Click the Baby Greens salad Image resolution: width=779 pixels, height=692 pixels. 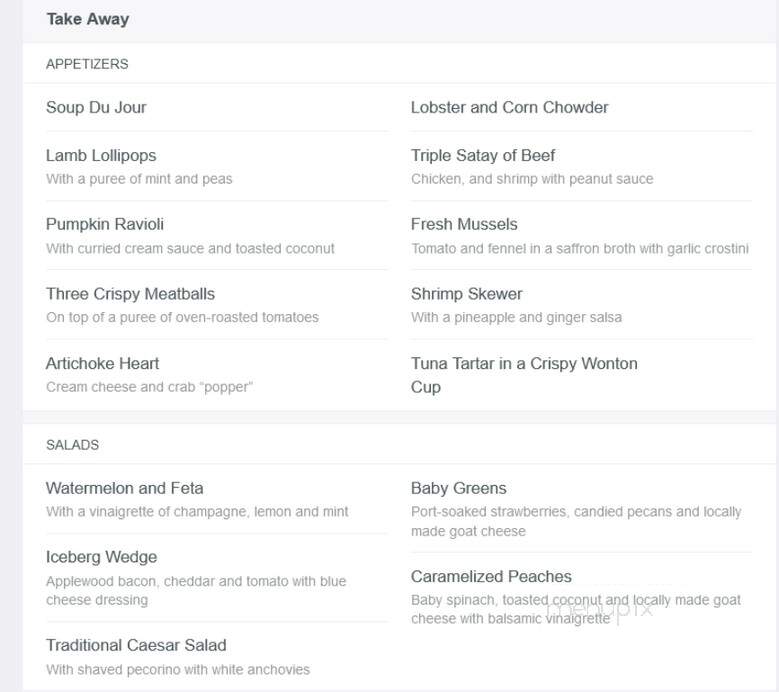tap(459, 488)
